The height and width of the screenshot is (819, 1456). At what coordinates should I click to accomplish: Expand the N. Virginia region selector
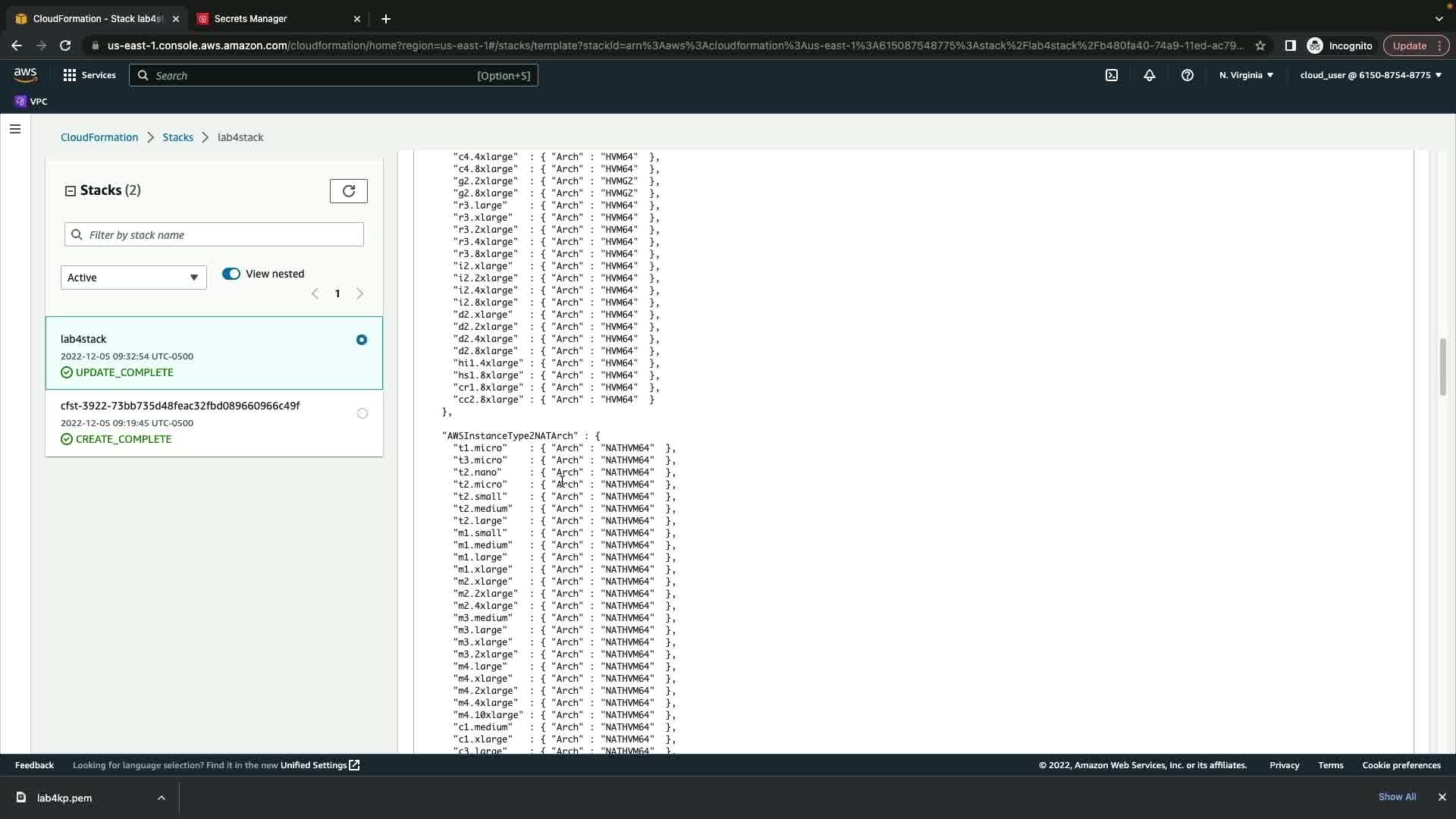1246,75
